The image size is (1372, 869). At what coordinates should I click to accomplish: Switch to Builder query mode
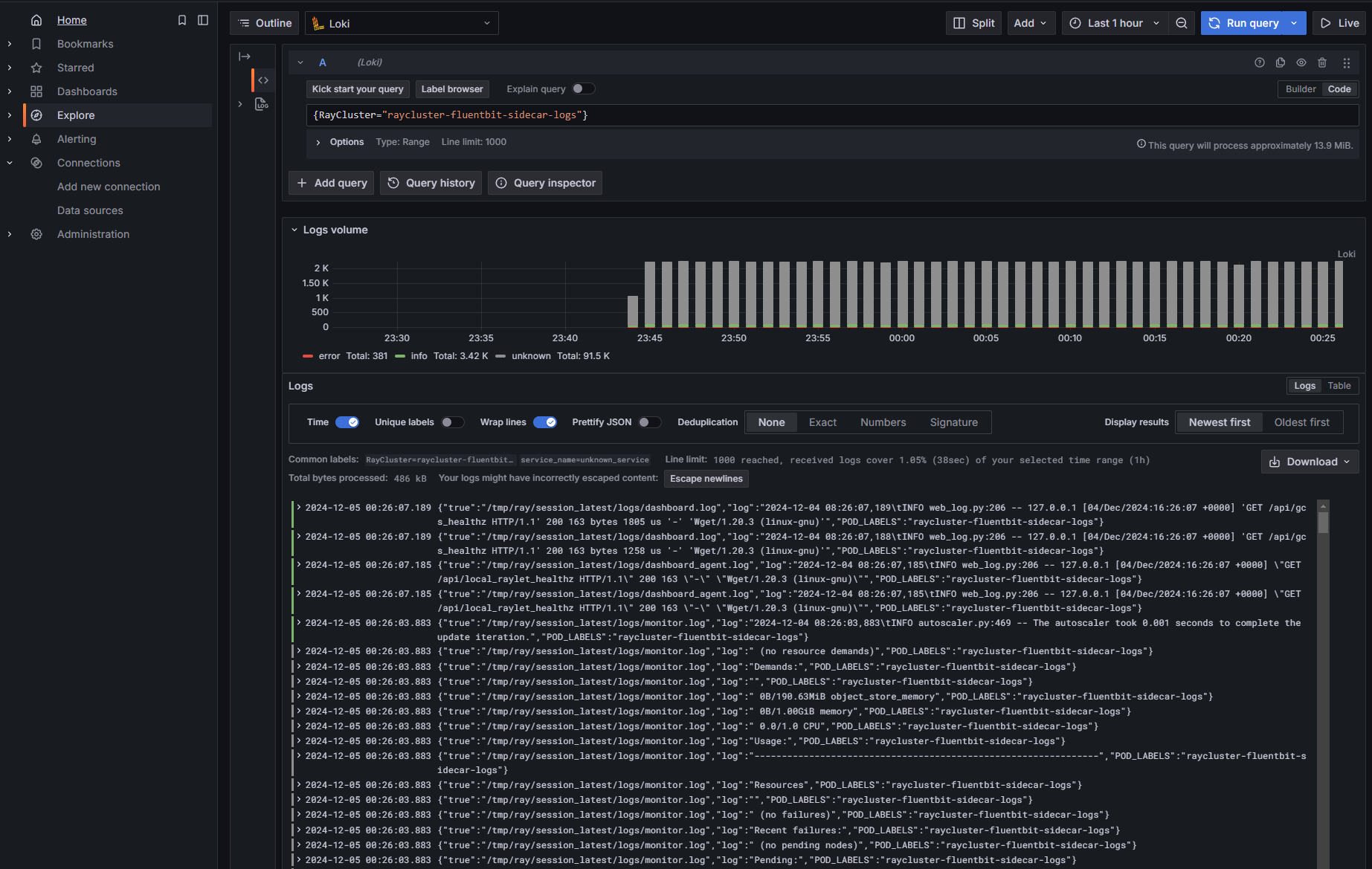[1301, 89]
